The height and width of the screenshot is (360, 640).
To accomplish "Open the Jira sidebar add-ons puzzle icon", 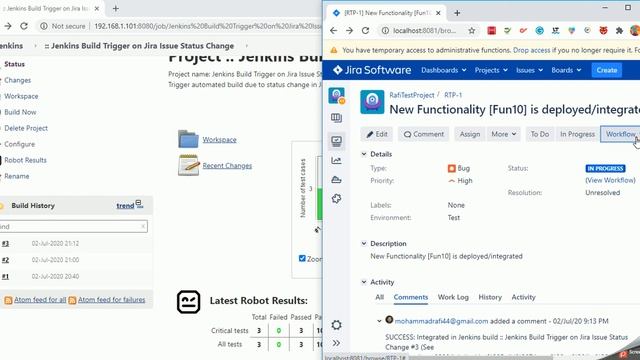I will [336, 199].
